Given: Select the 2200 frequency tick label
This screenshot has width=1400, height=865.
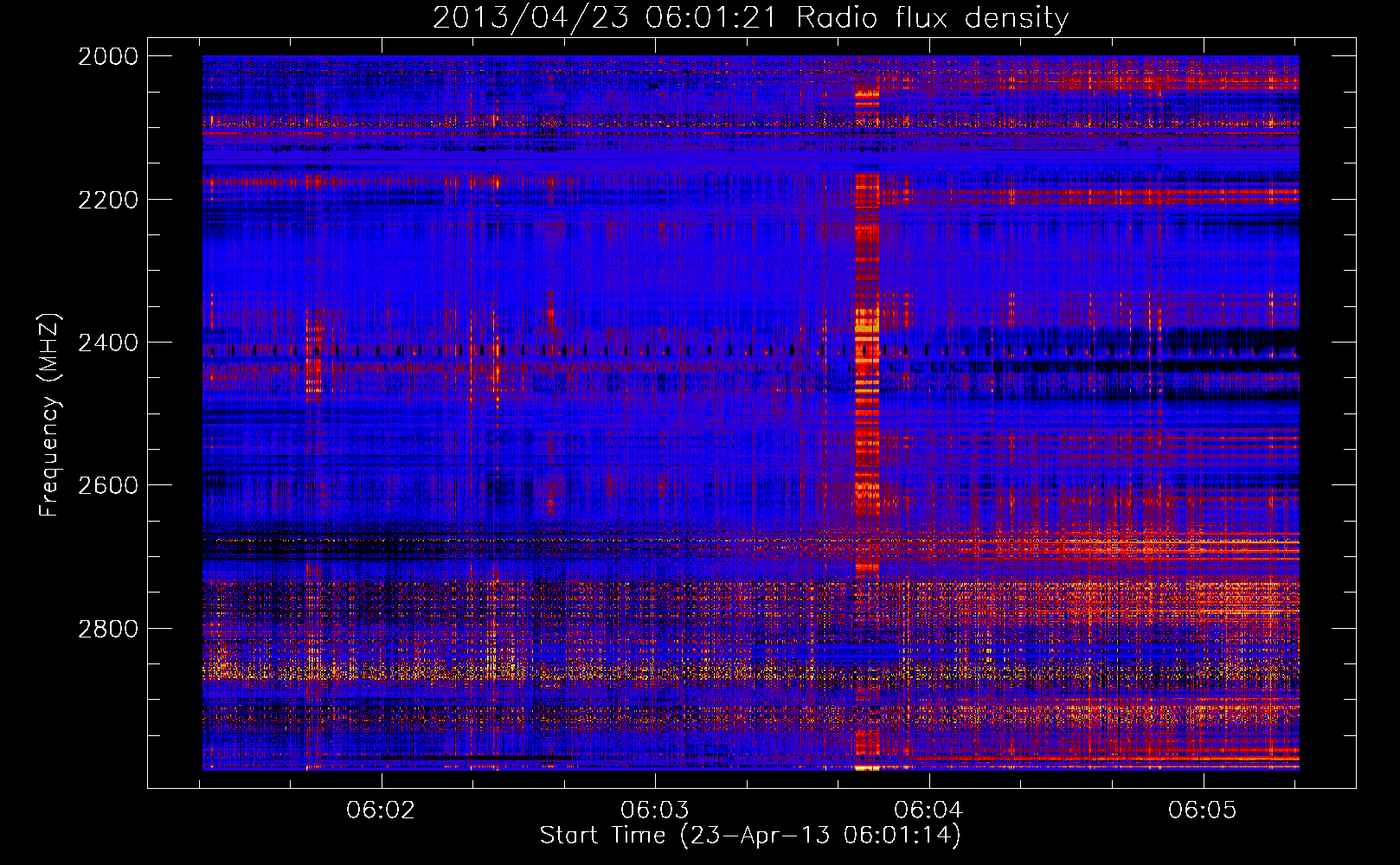Looking at the screenshot, I should 108,200.
